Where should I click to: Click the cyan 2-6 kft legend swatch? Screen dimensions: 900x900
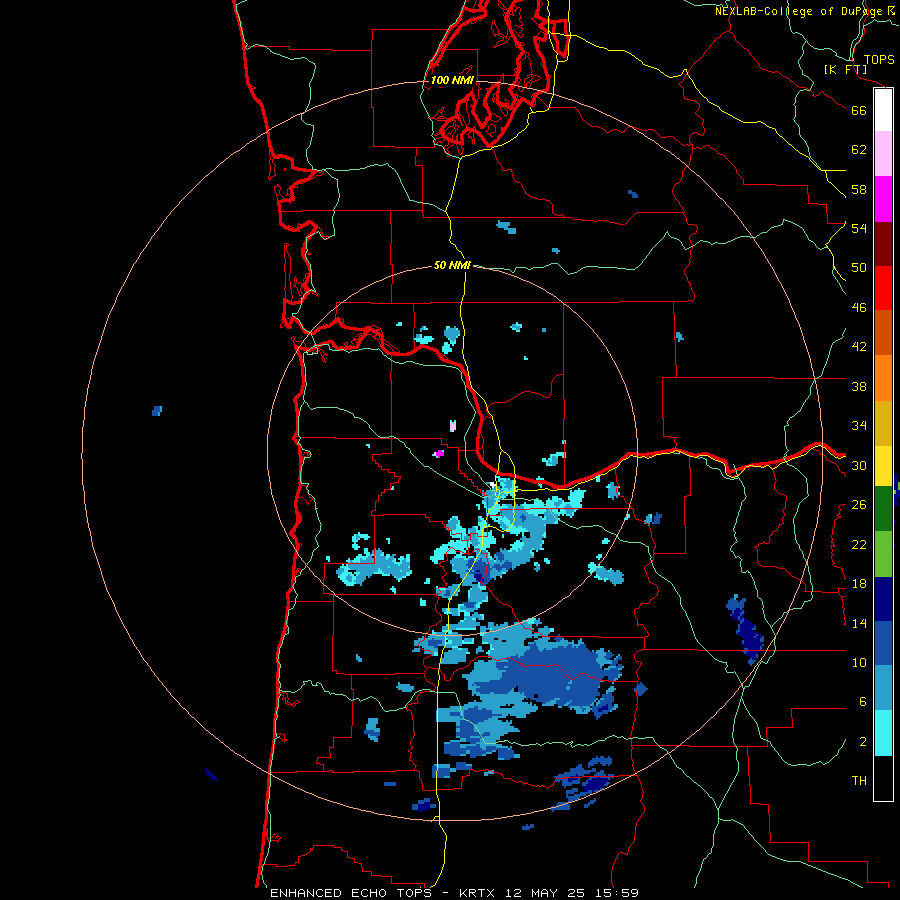click(x=883, y=734)
